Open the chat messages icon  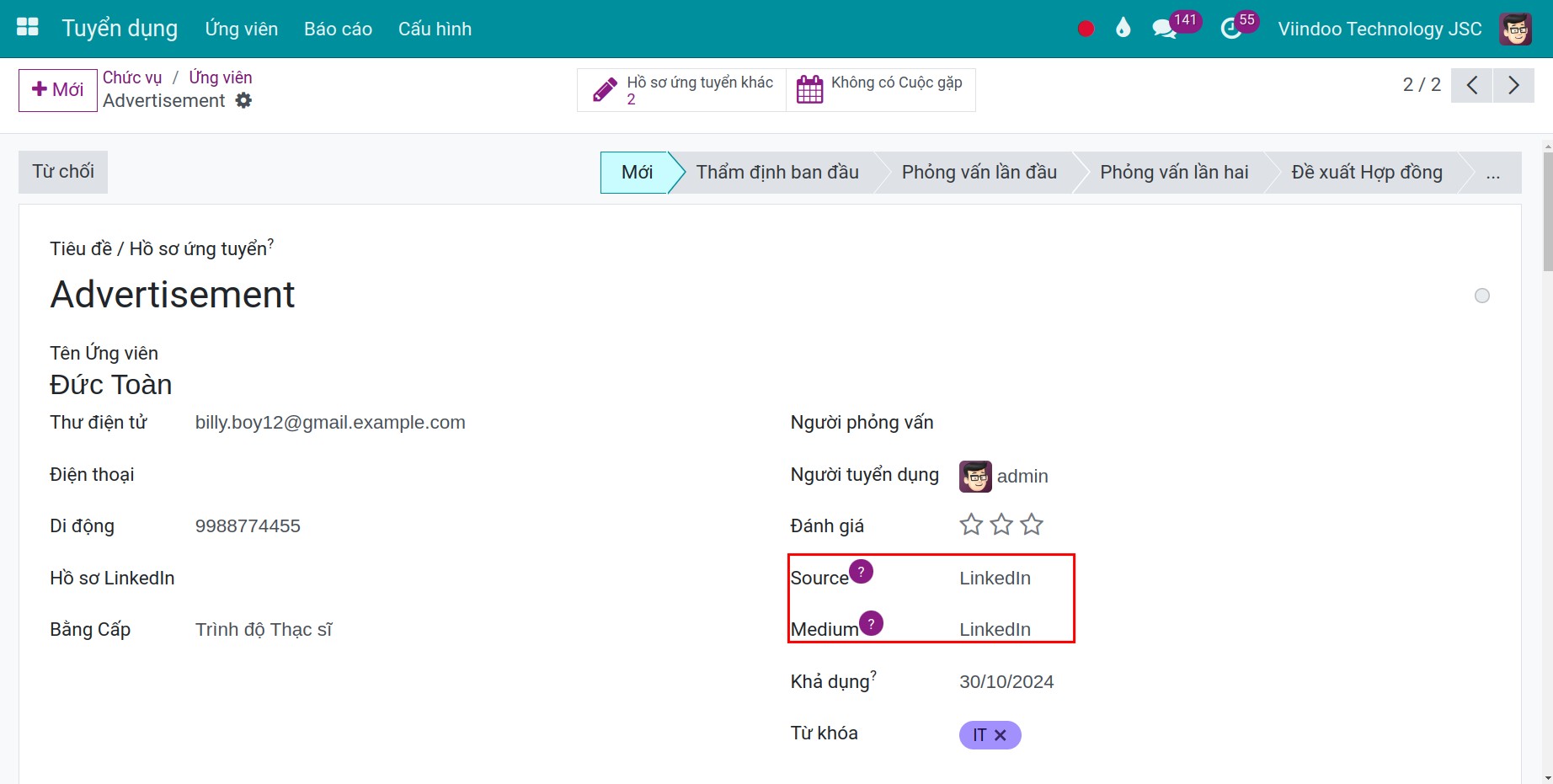tap(1165, 29)
